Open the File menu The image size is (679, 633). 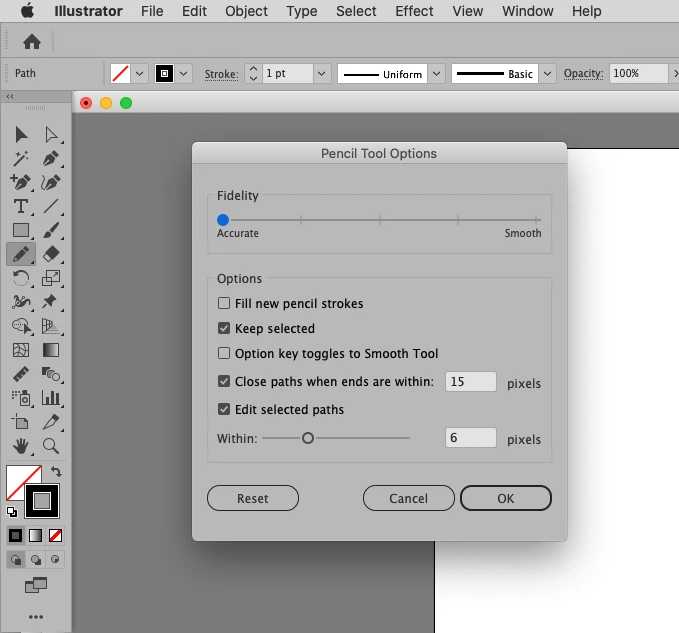pyautogui.click(x=152, y=11)
